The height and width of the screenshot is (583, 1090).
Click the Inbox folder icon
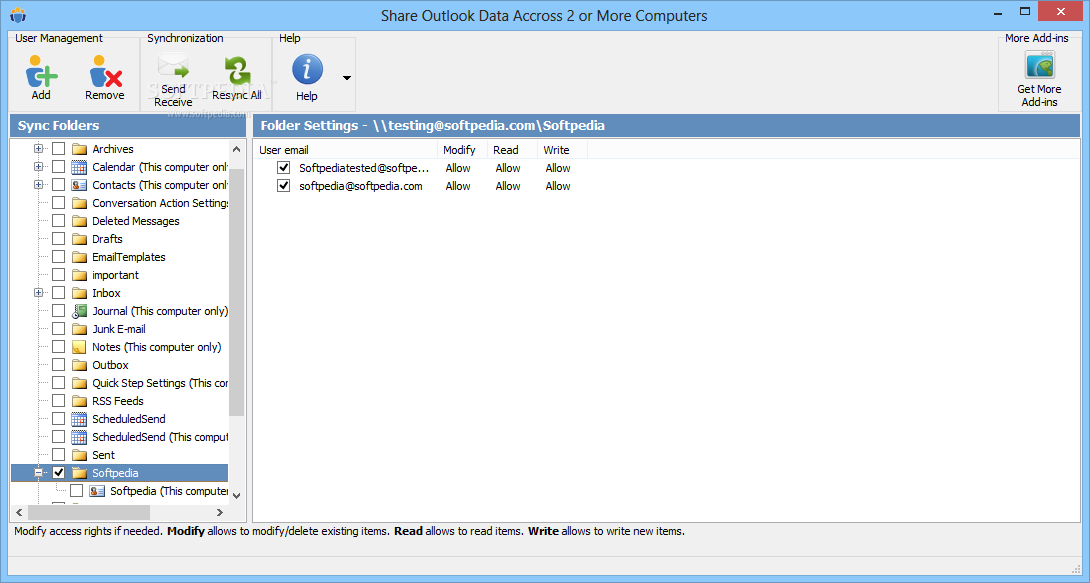click(x=79, y=293)
